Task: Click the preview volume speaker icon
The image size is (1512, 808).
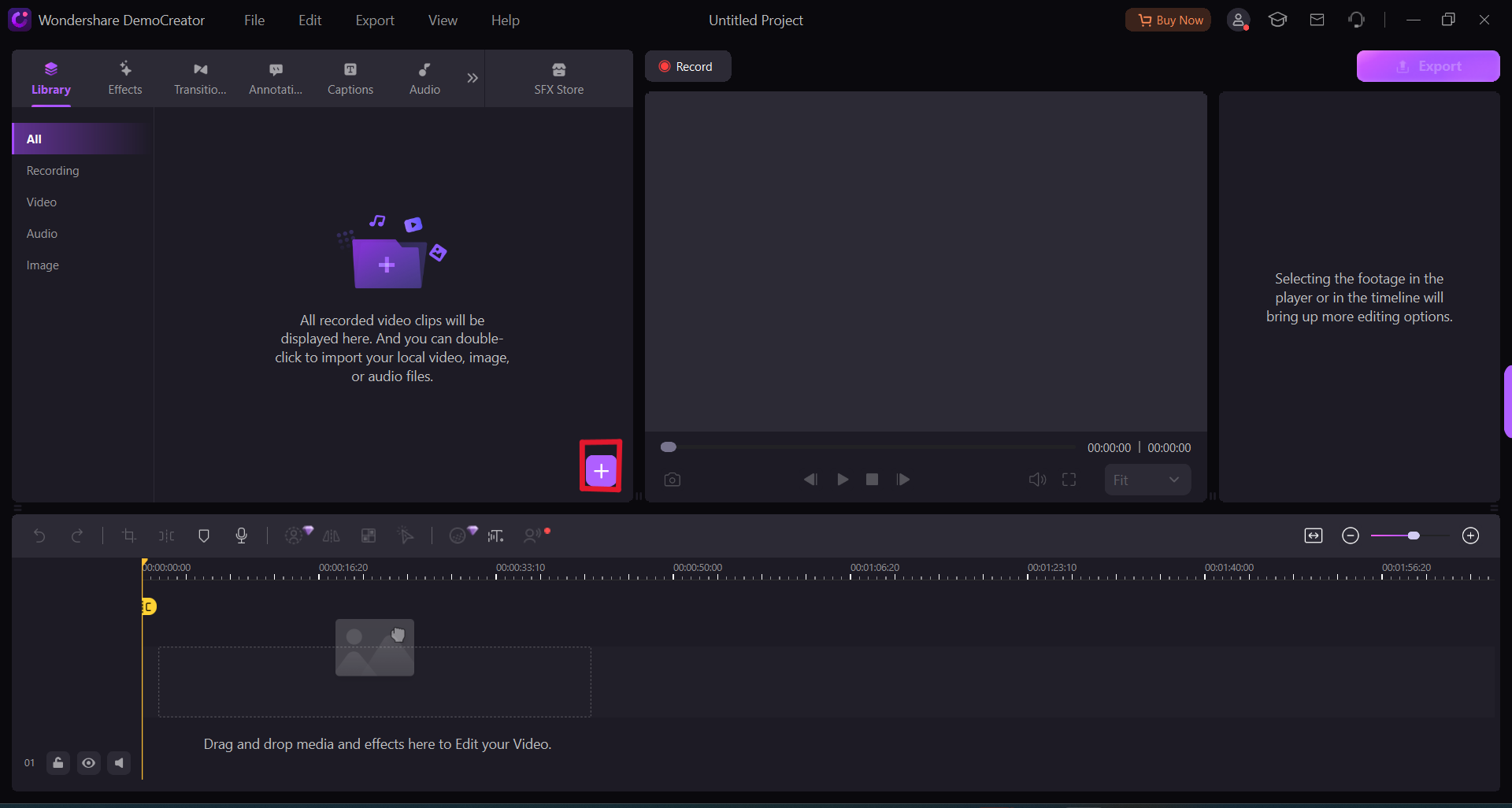Action: tap(1037, 480)
